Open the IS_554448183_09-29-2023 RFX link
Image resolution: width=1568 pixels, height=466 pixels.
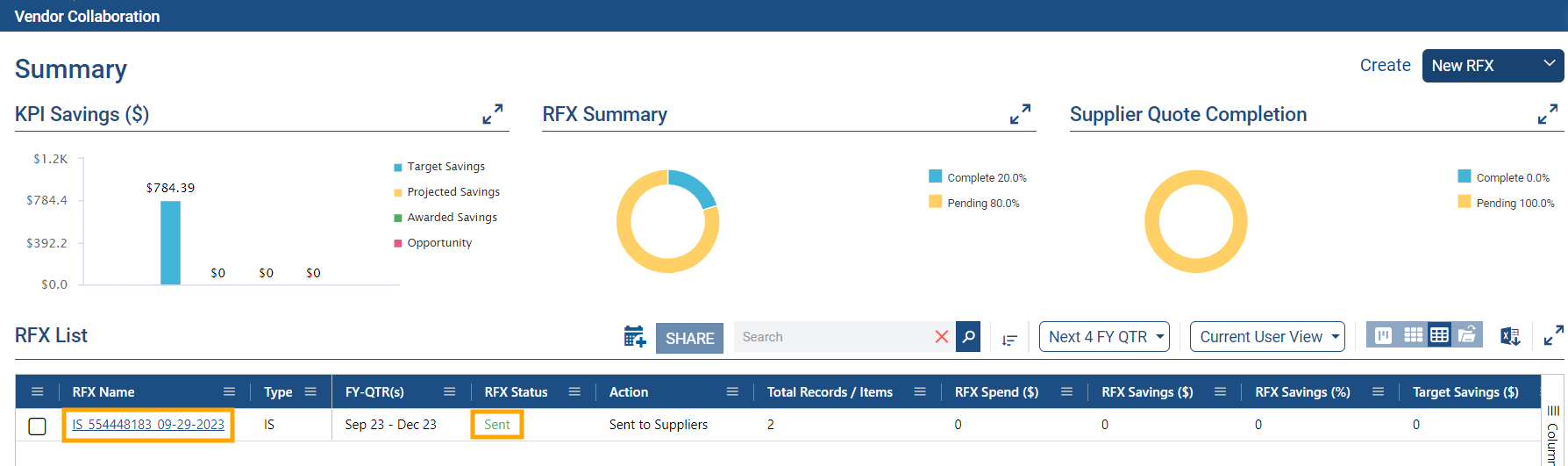point(148,425)
